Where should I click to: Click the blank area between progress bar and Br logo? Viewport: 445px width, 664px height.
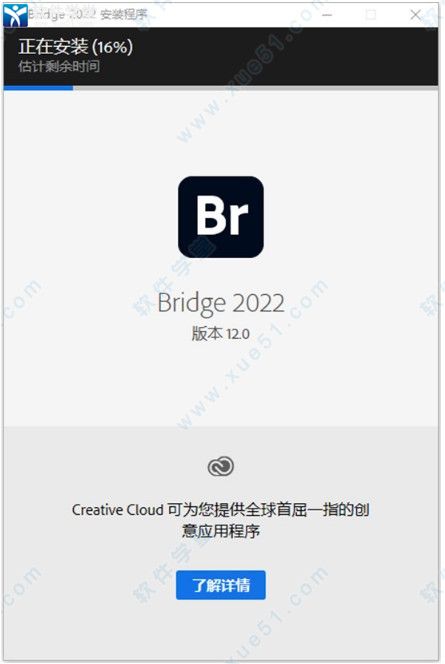[221, 133]
